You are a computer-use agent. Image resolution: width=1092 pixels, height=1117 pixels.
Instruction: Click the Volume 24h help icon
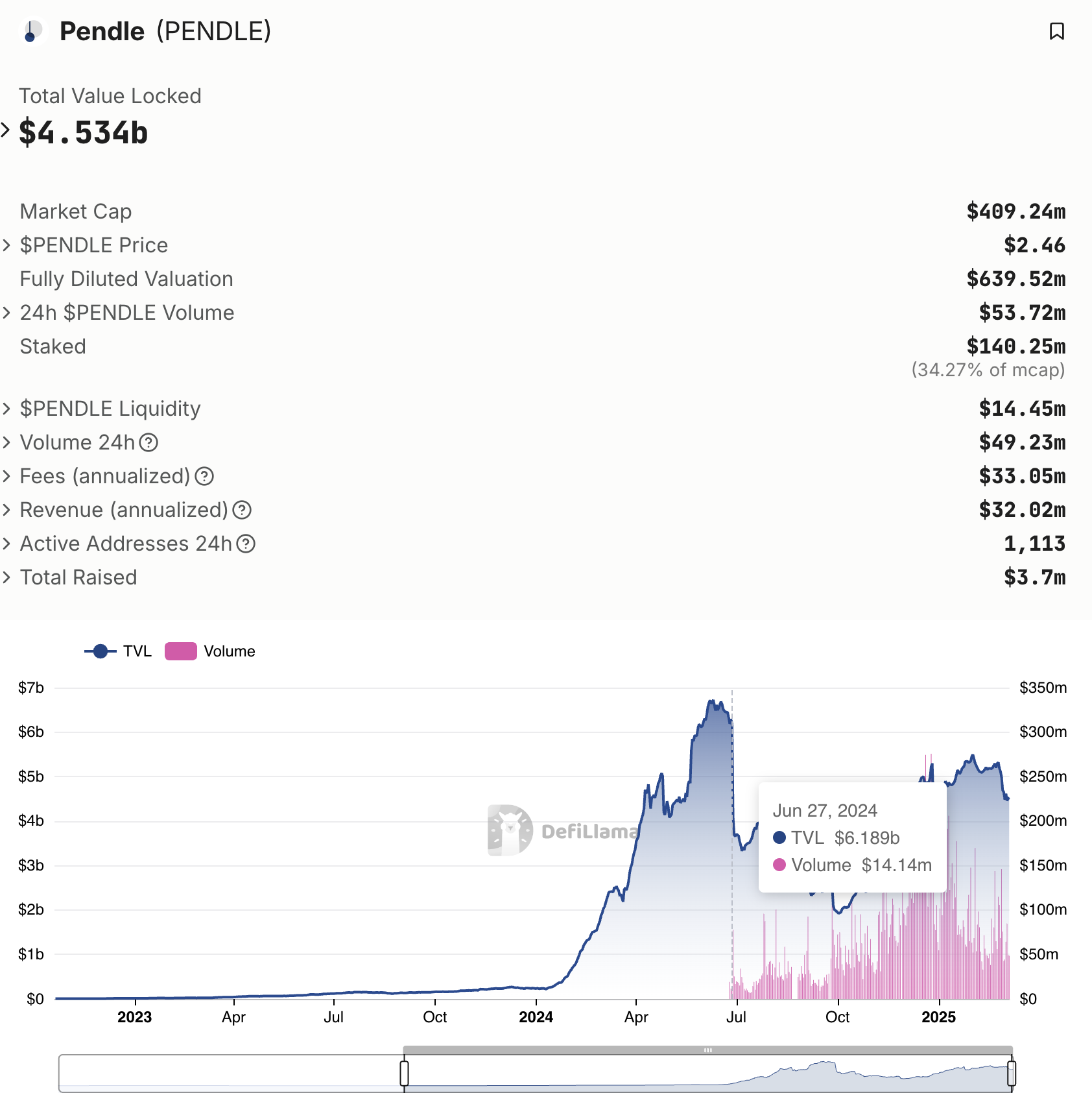coord(149,442)
